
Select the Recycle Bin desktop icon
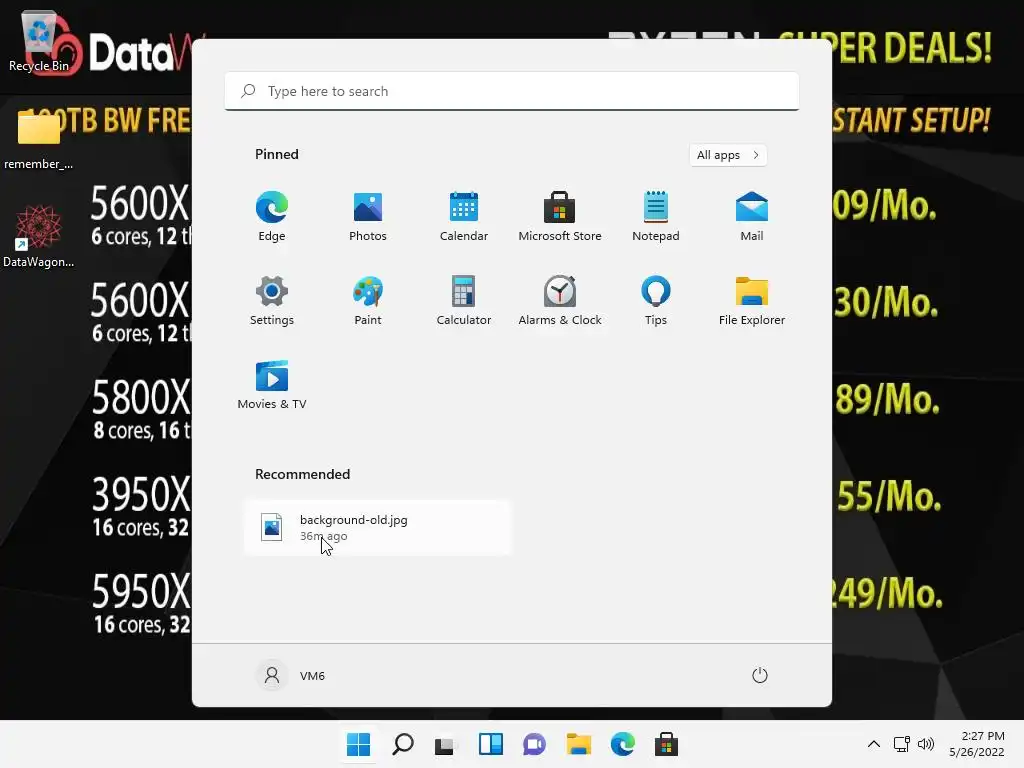[x=39, y=42]
